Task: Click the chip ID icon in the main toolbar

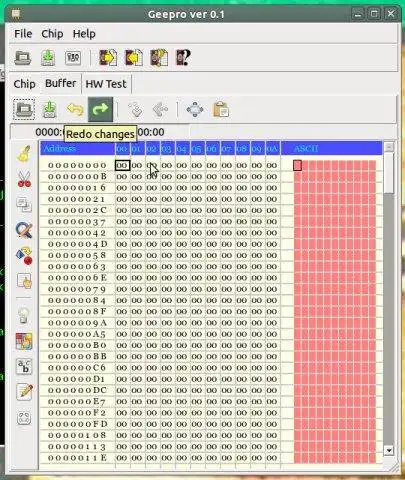Action: click(73, 58)
